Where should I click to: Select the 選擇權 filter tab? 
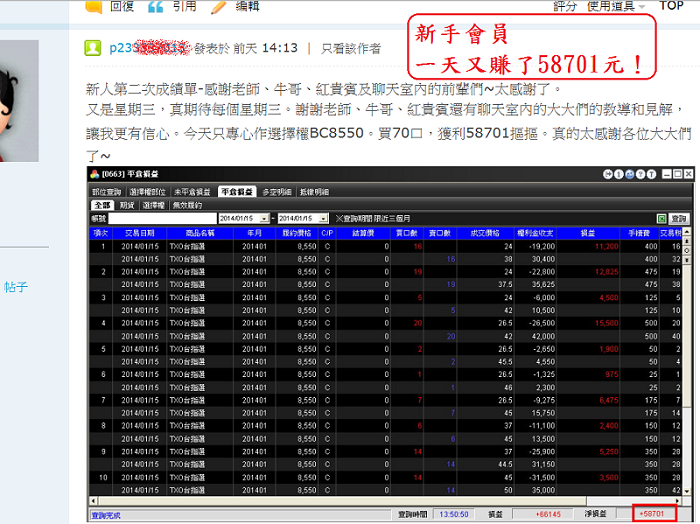click(x=154, y=205)
